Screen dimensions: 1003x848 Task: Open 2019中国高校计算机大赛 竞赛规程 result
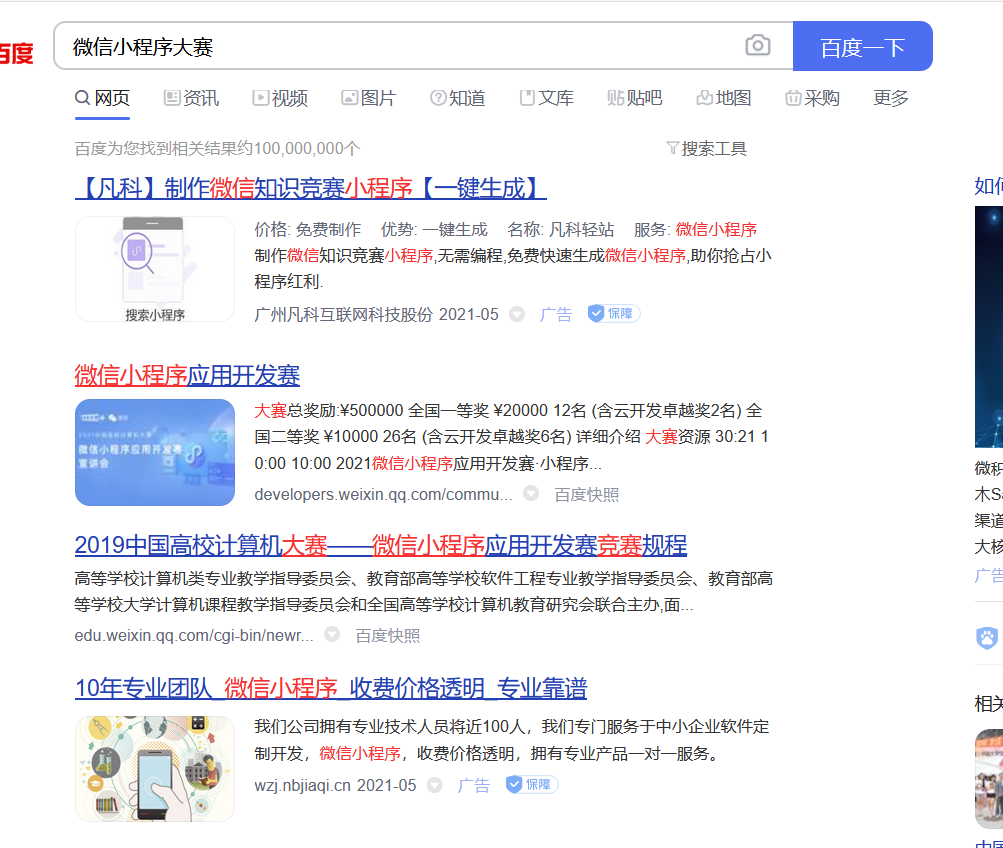click(381, 546)
